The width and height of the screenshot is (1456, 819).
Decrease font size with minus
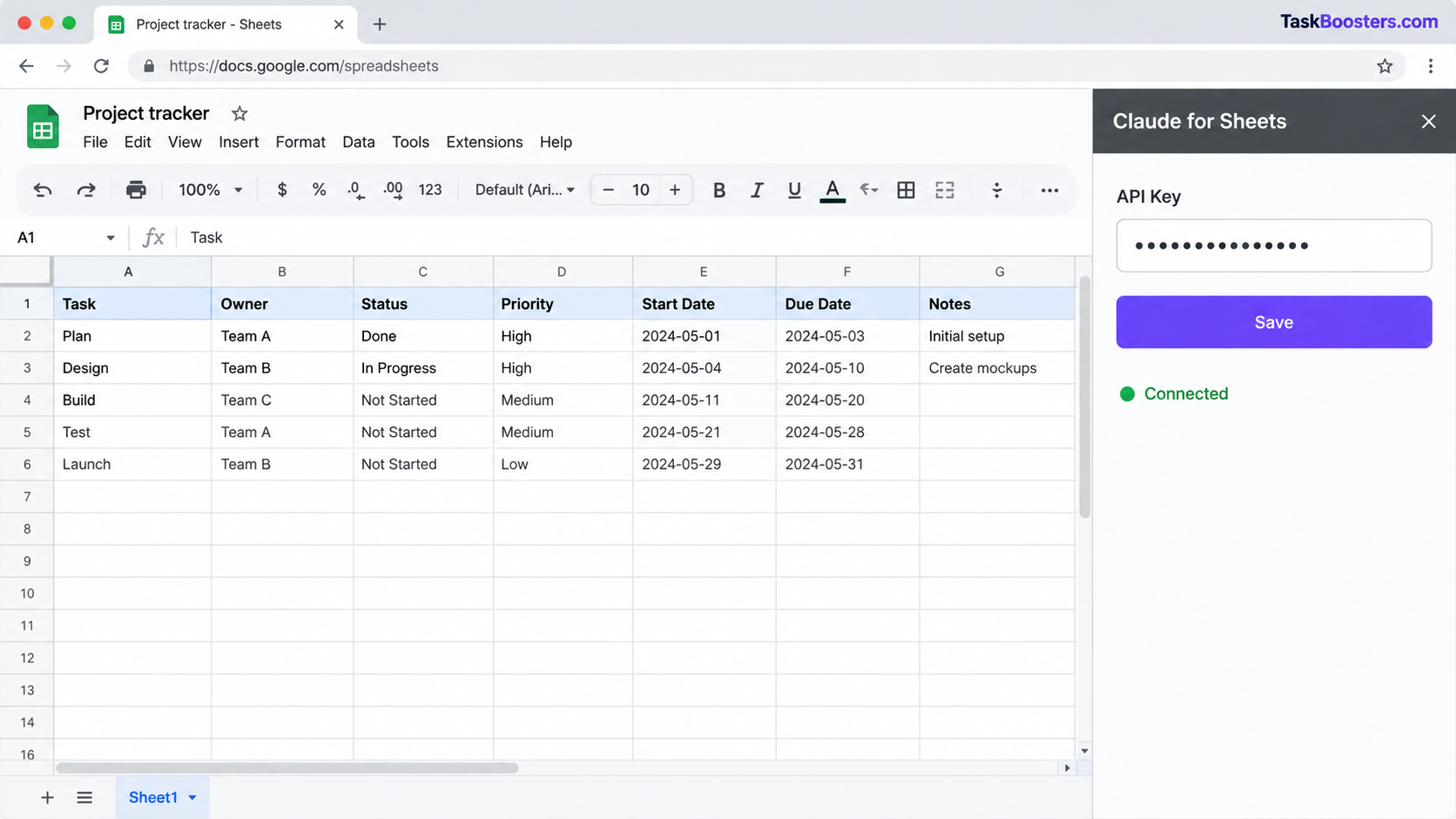609,190
